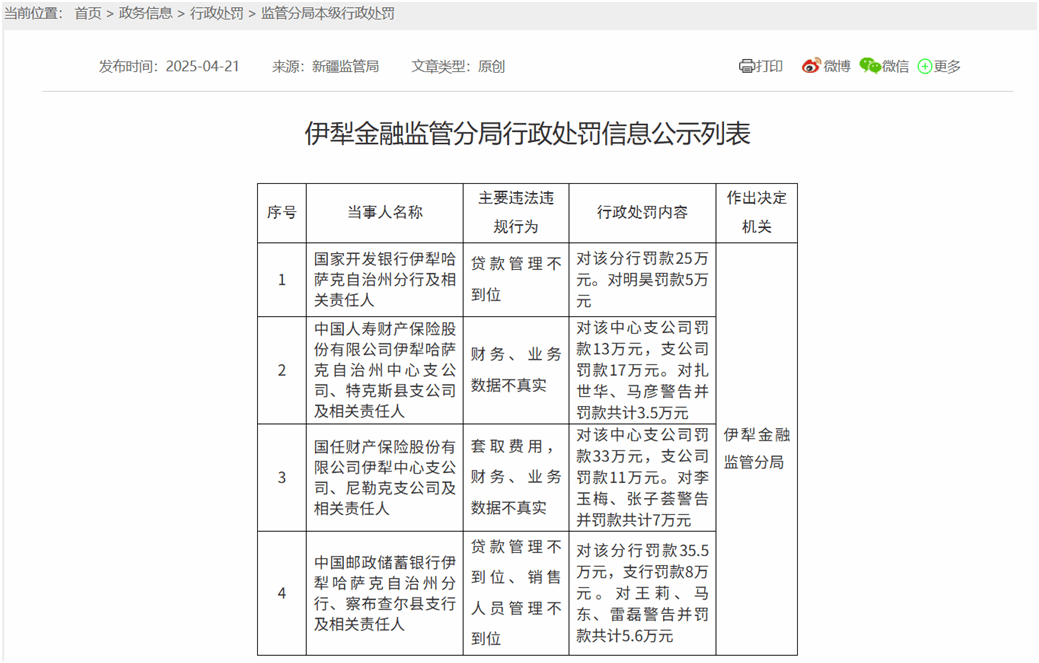Go to 首页 in the breadcrumb
The height and width of the screenshot is (663, 1039).
tap(88, 13)
